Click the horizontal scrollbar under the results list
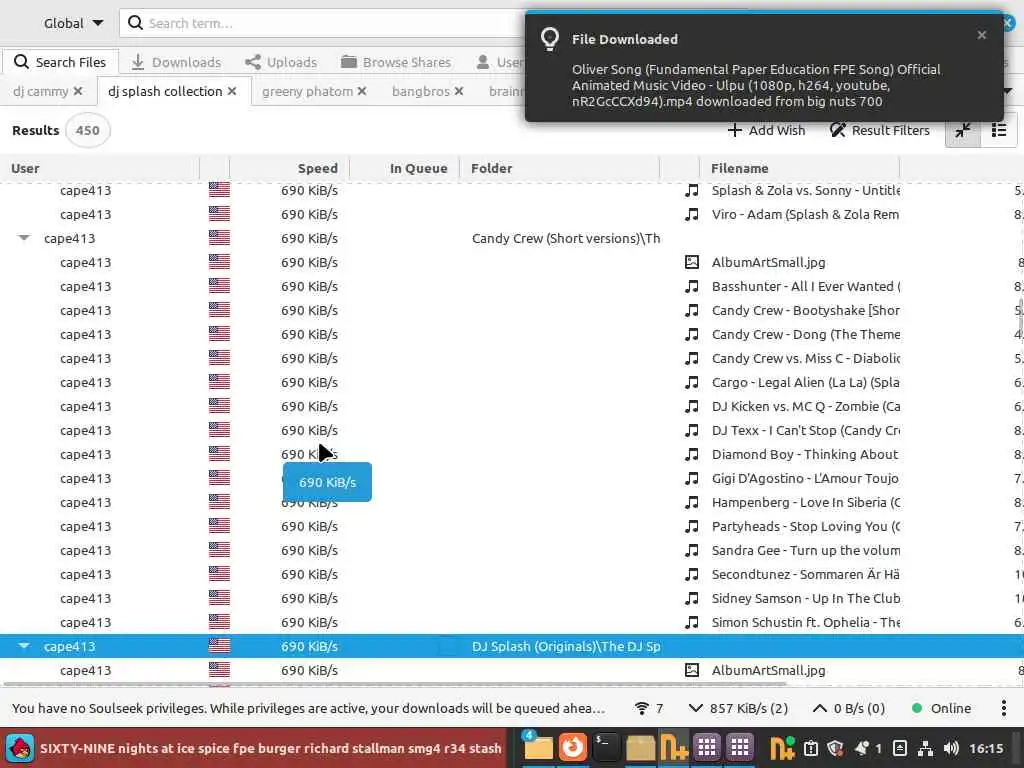The image size is (1024, 768). pyautogui.click(x=394, y=684)
